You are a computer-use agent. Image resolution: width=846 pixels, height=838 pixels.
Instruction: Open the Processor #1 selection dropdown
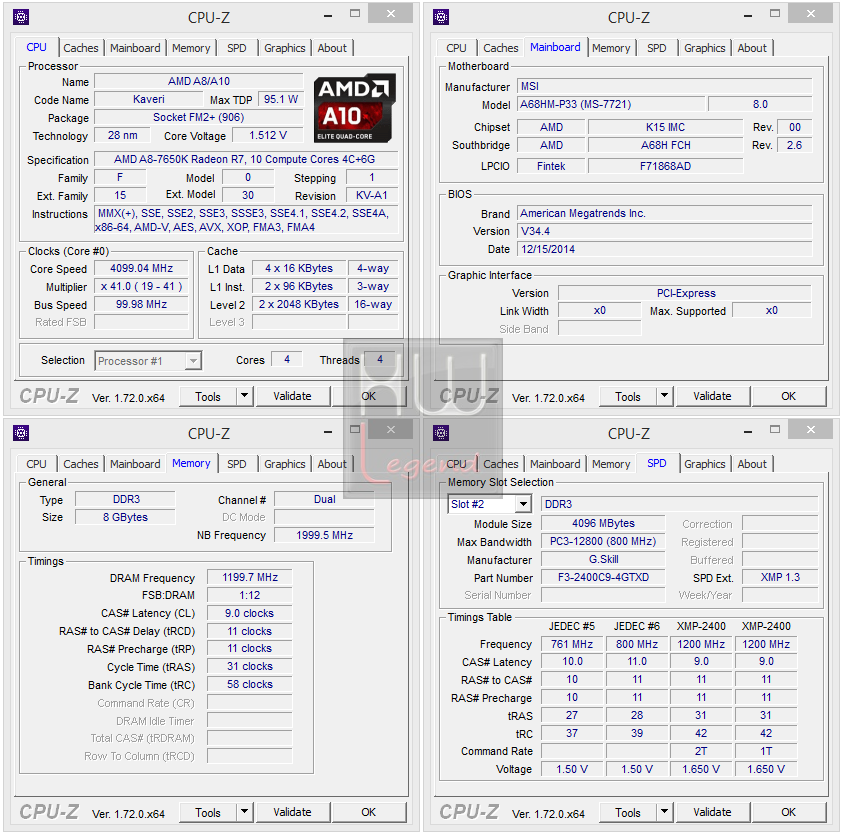pos(193,361)
